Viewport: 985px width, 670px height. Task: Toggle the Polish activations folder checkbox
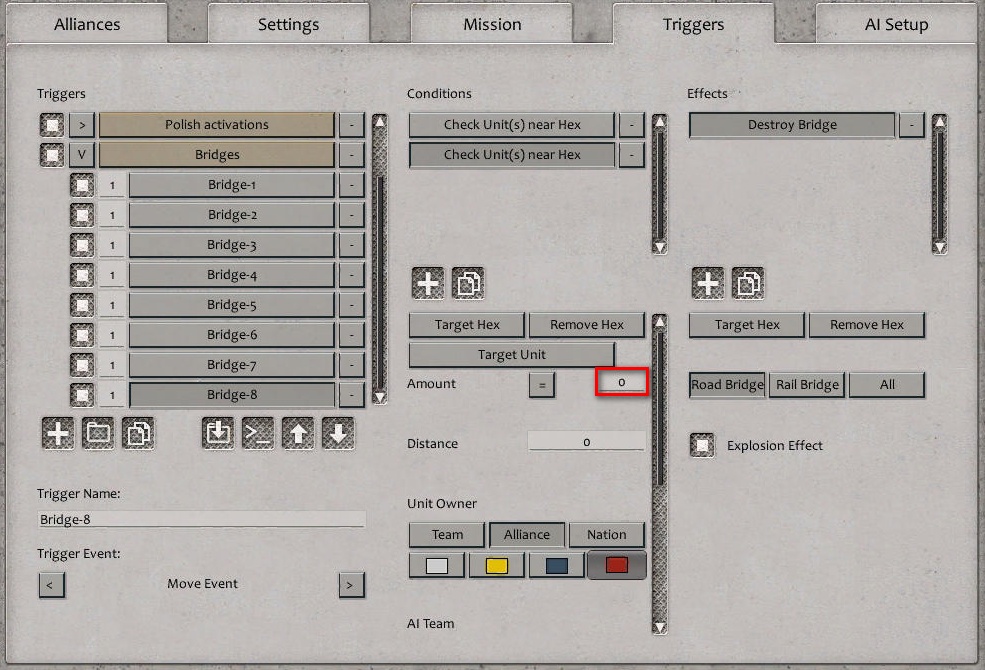click(x=52, y=125)
